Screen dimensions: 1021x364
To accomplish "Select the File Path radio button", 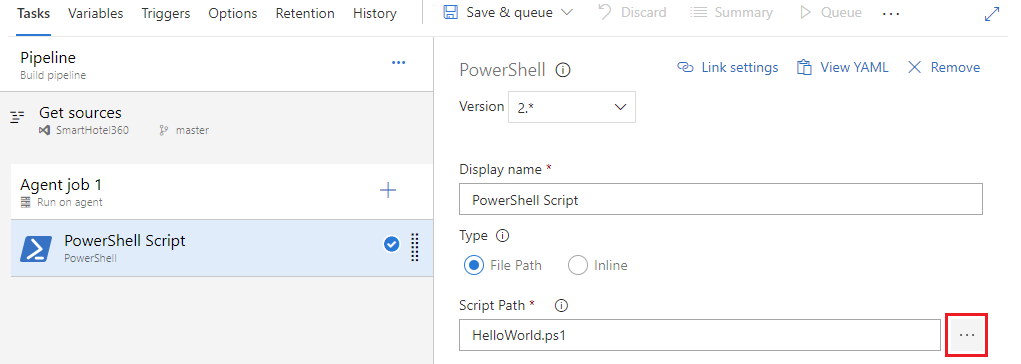I will [474, 265].
